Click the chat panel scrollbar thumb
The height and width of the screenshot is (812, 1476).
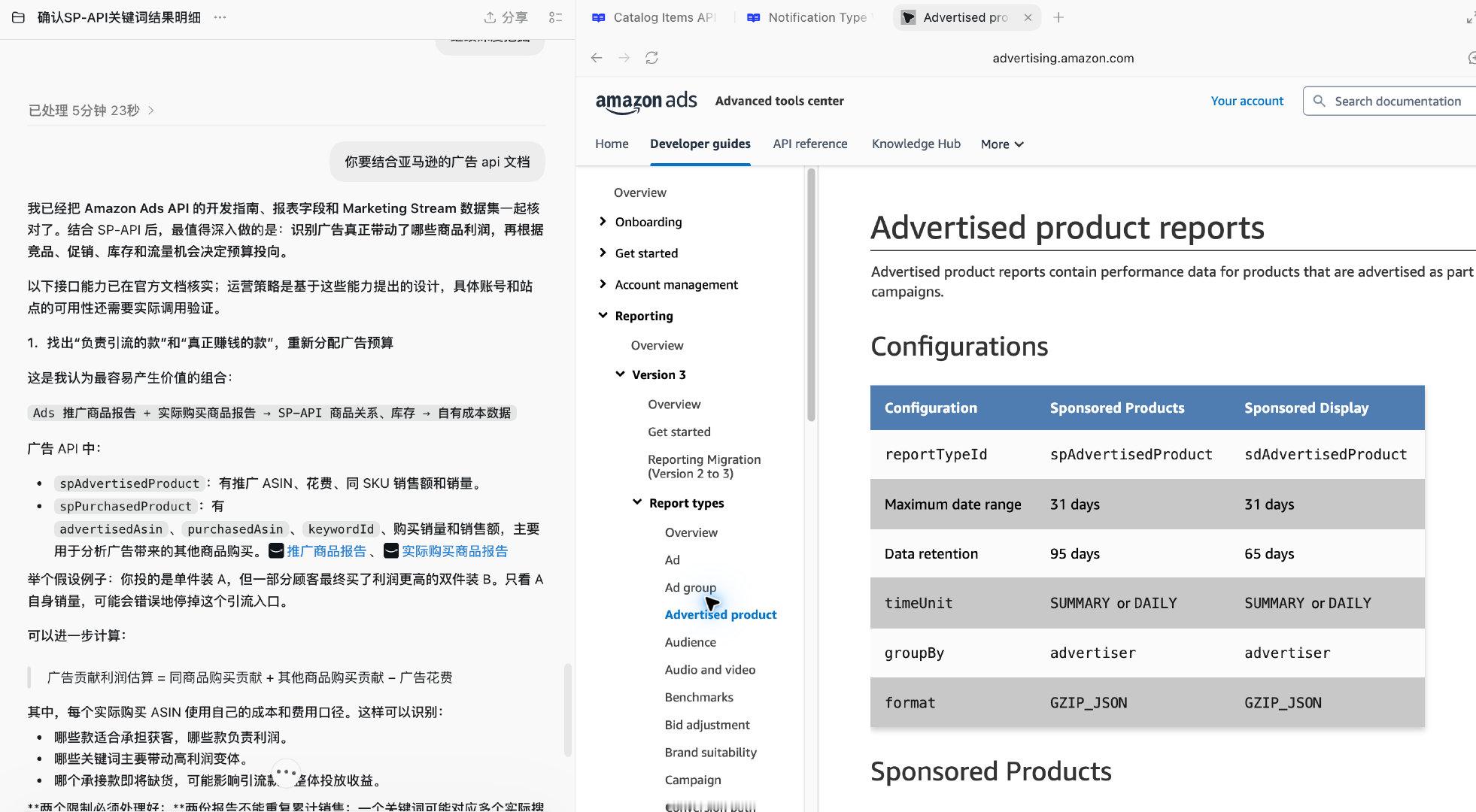coord(568,709)
